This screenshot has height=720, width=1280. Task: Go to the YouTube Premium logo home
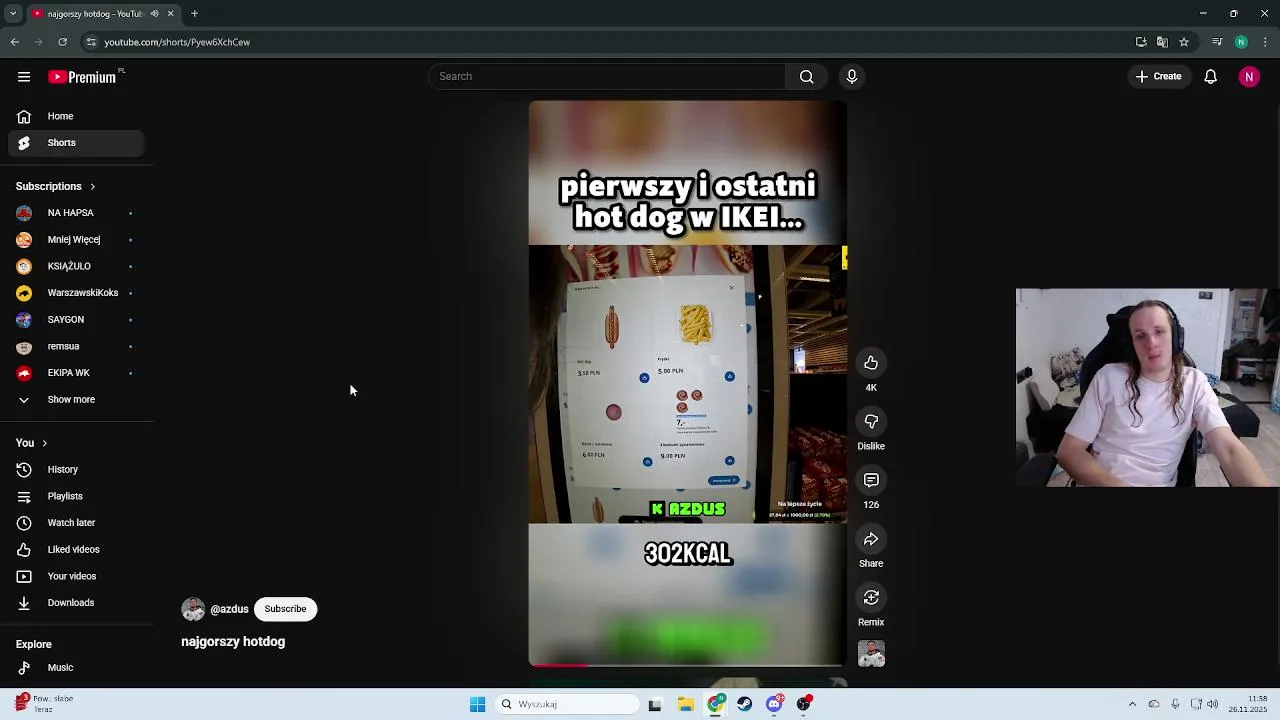[x=82, y=77]
